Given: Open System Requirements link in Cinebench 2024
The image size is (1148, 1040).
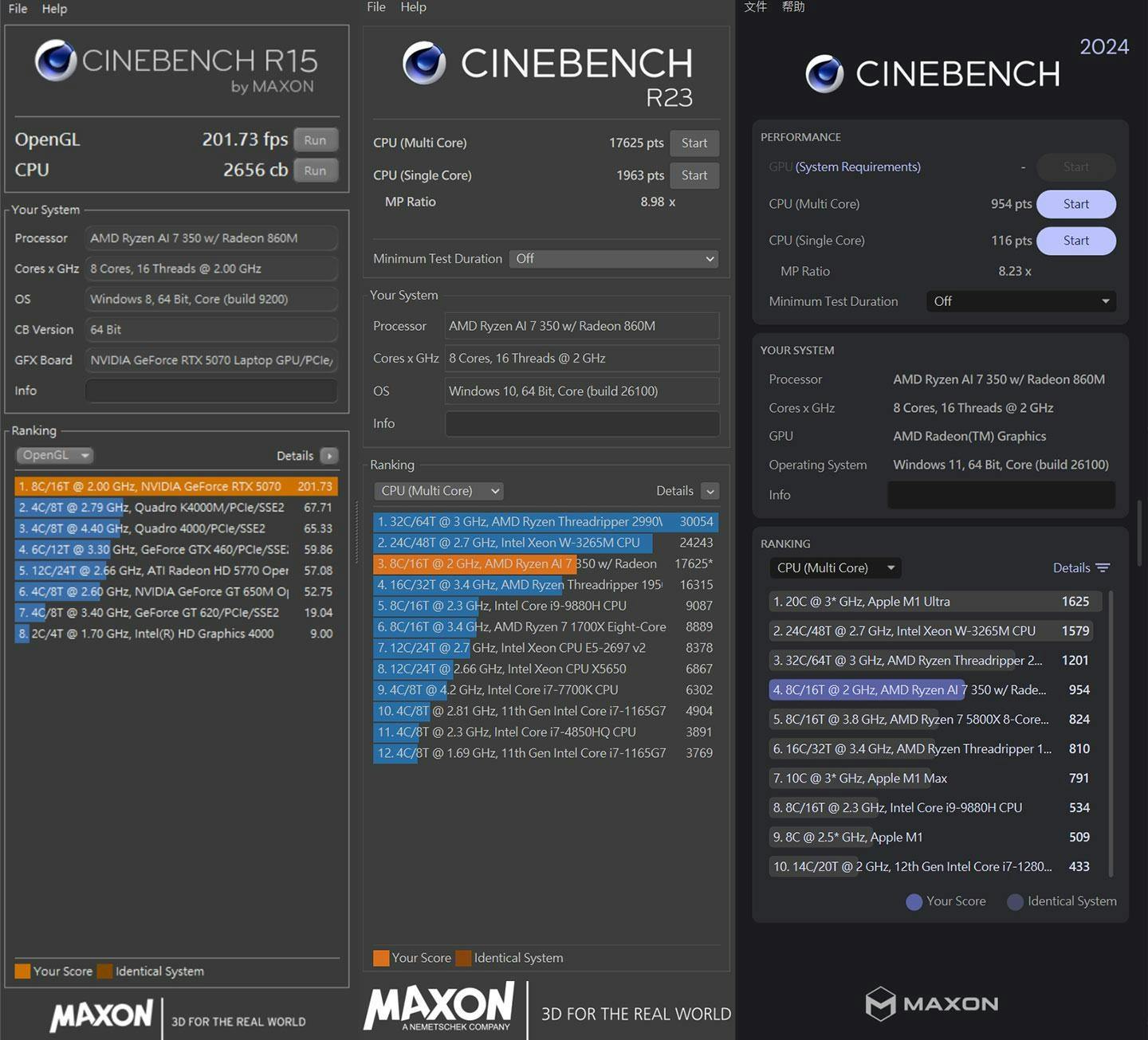Looking at the screenshot, I should tap(858, 167).
